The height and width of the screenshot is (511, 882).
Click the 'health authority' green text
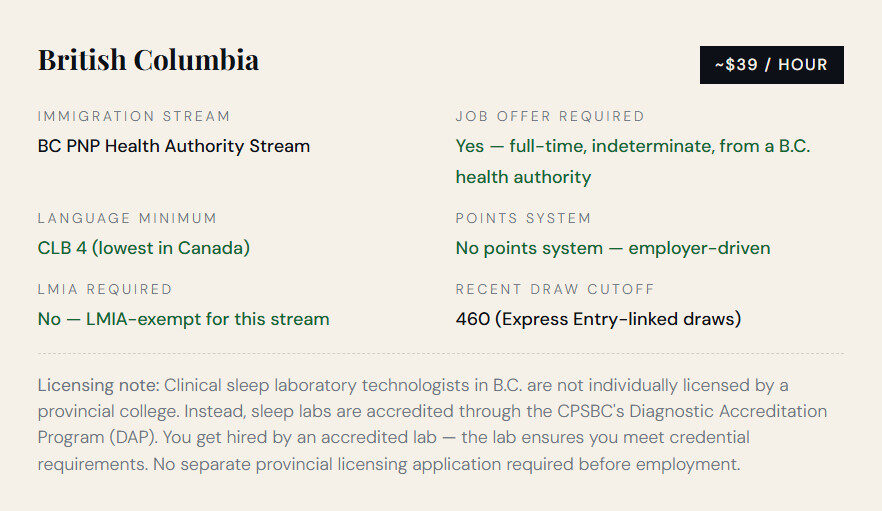523,177
